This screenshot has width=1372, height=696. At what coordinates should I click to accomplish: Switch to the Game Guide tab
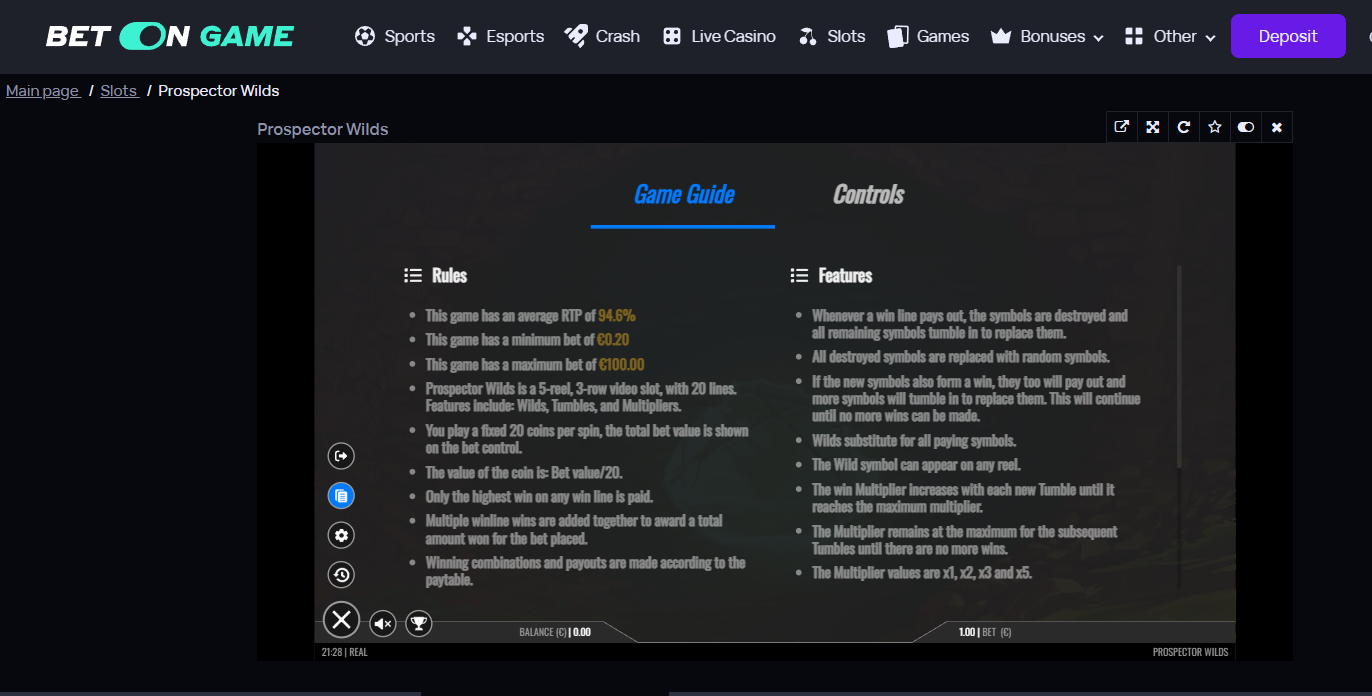(x=684, y=194)
